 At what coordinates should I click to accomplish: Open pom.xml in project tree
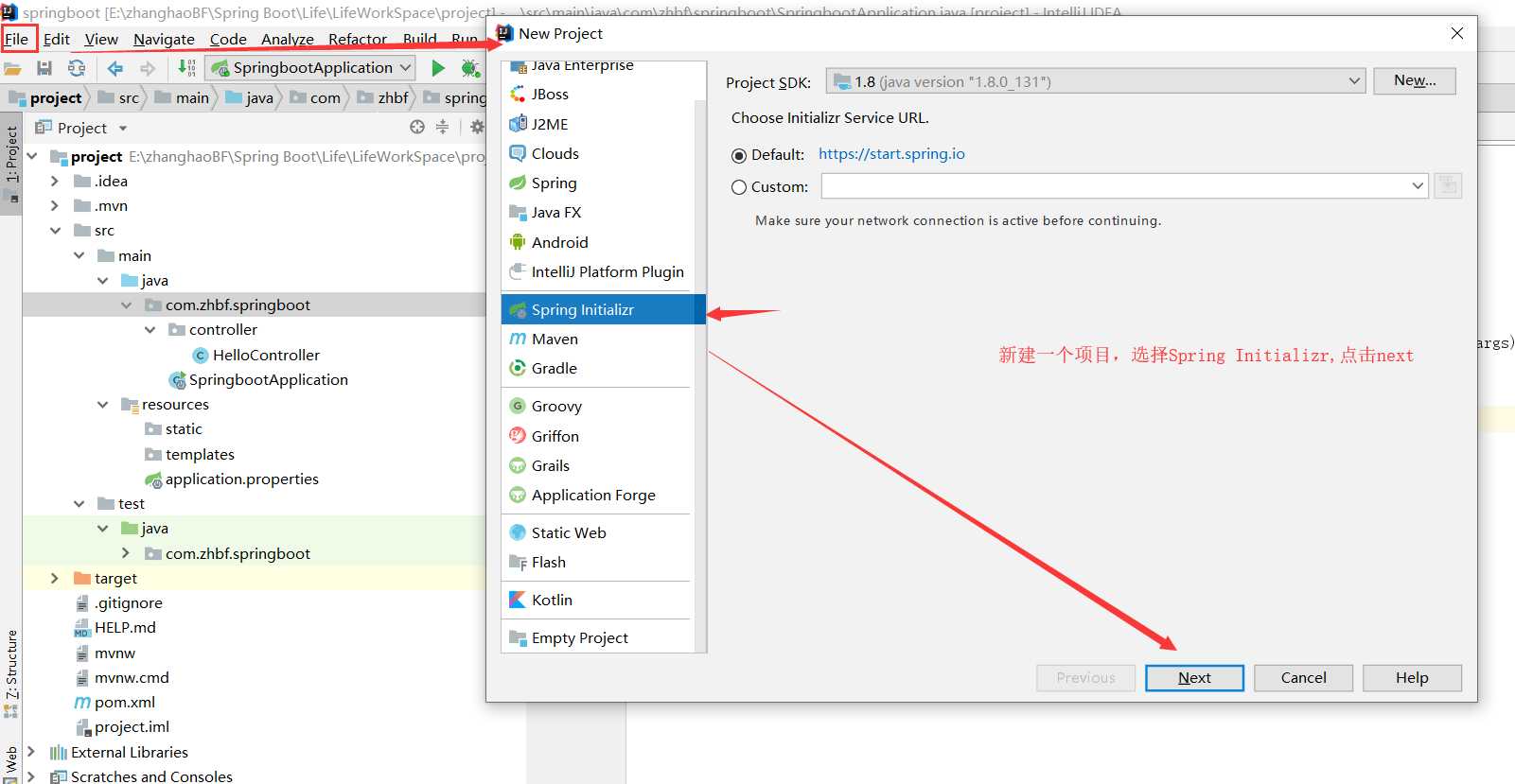pyautogui.click(x=115, y=702)
